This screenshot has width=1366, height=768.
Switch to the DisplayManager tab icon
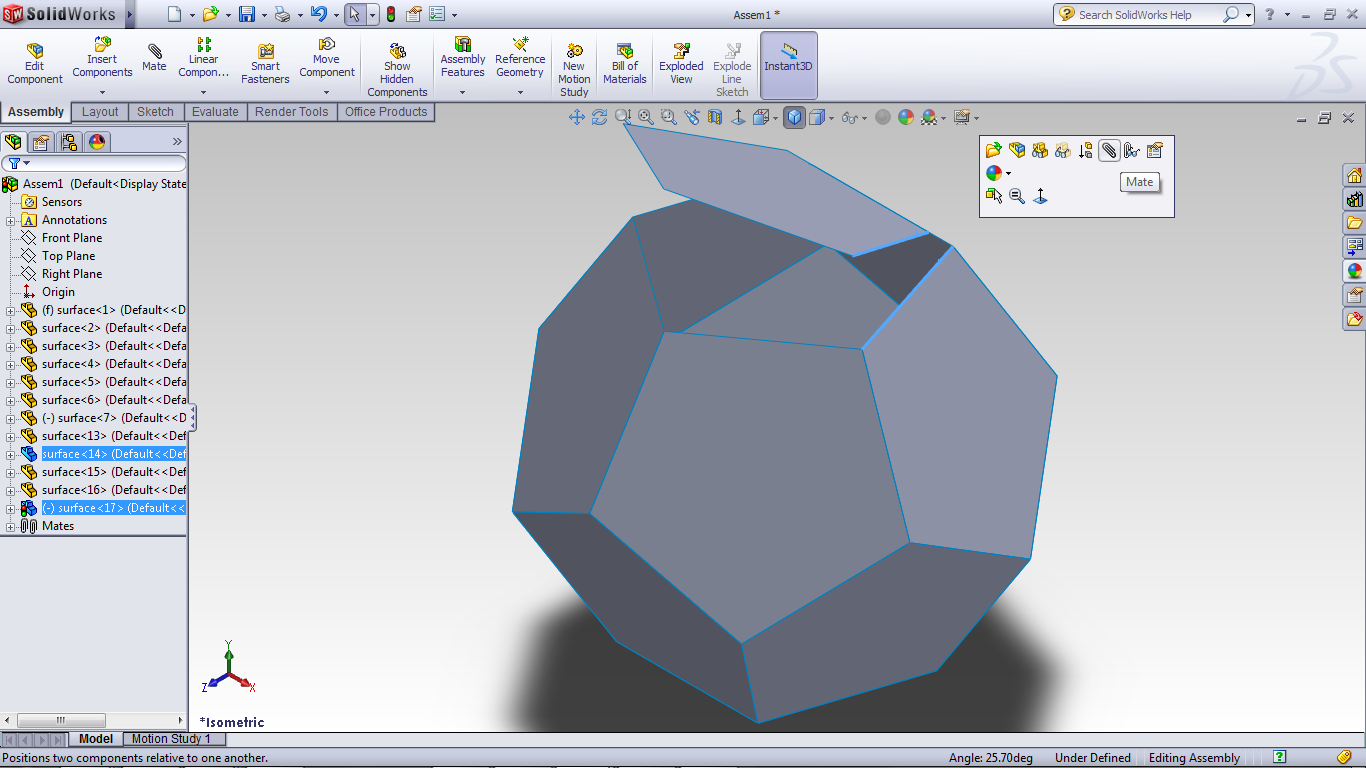97,142
